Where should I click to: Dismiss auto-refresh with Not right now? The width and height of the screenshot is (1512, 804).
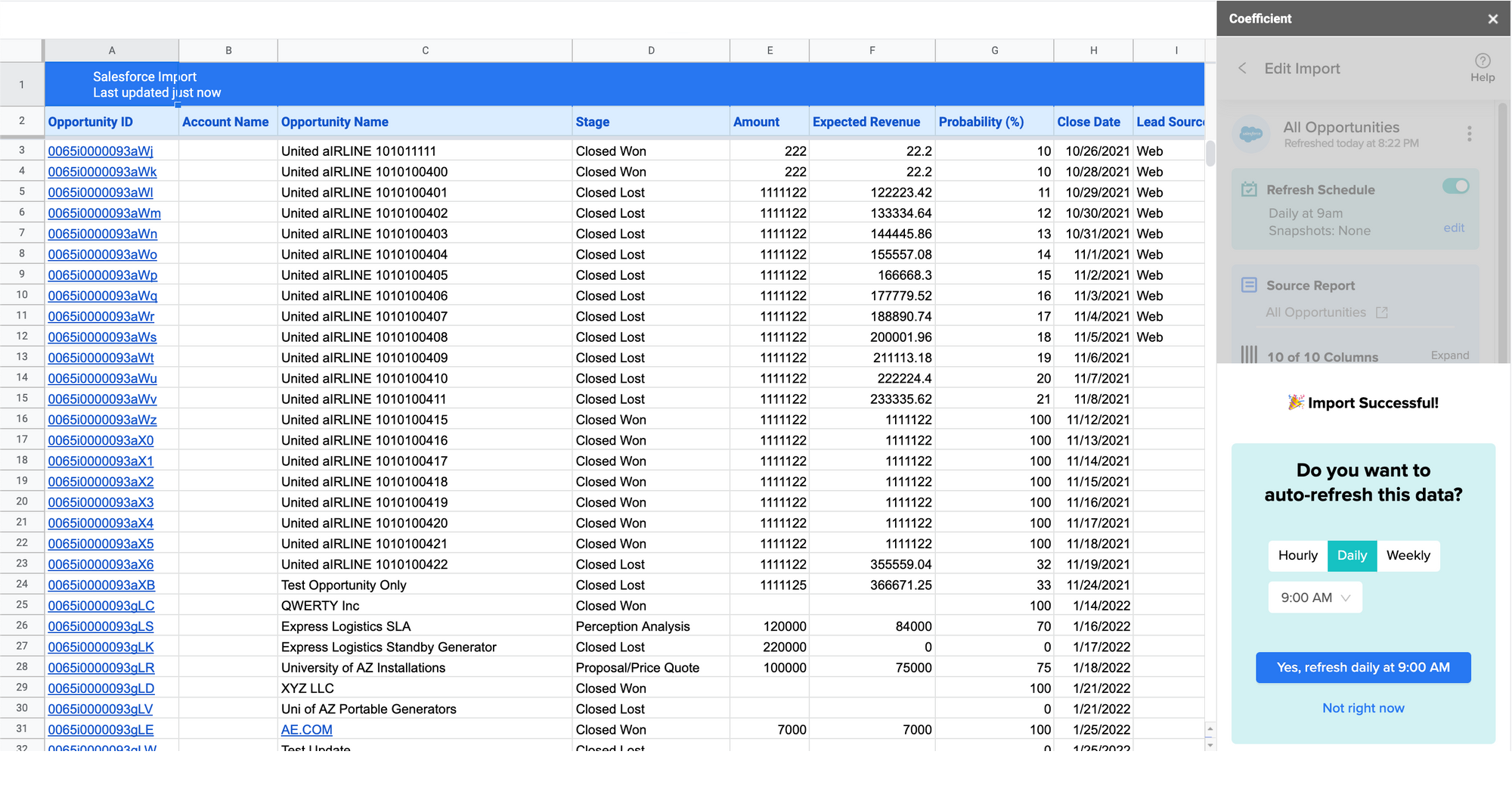click(1363, 707)
